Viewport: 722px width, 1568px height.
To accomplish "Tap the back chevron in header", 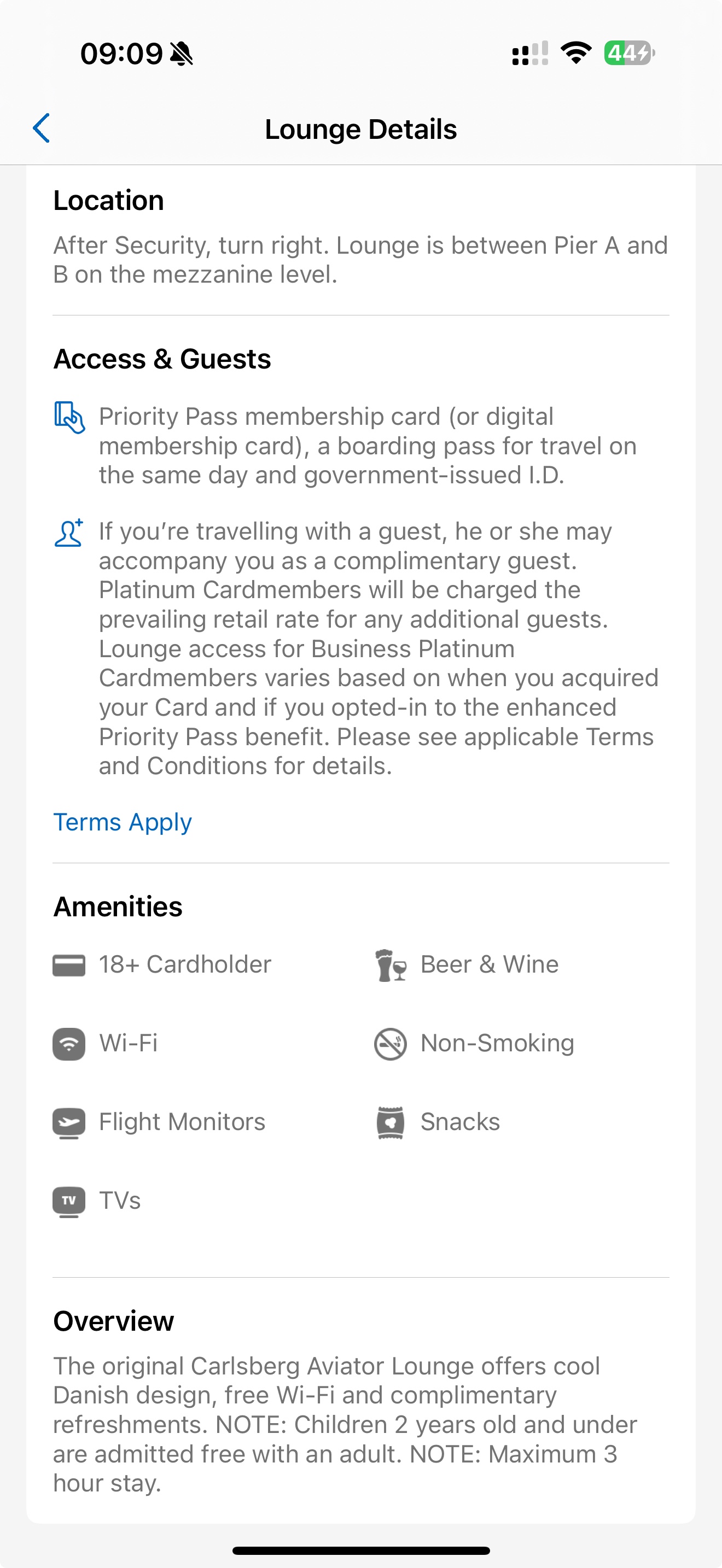I will (42, 128).
